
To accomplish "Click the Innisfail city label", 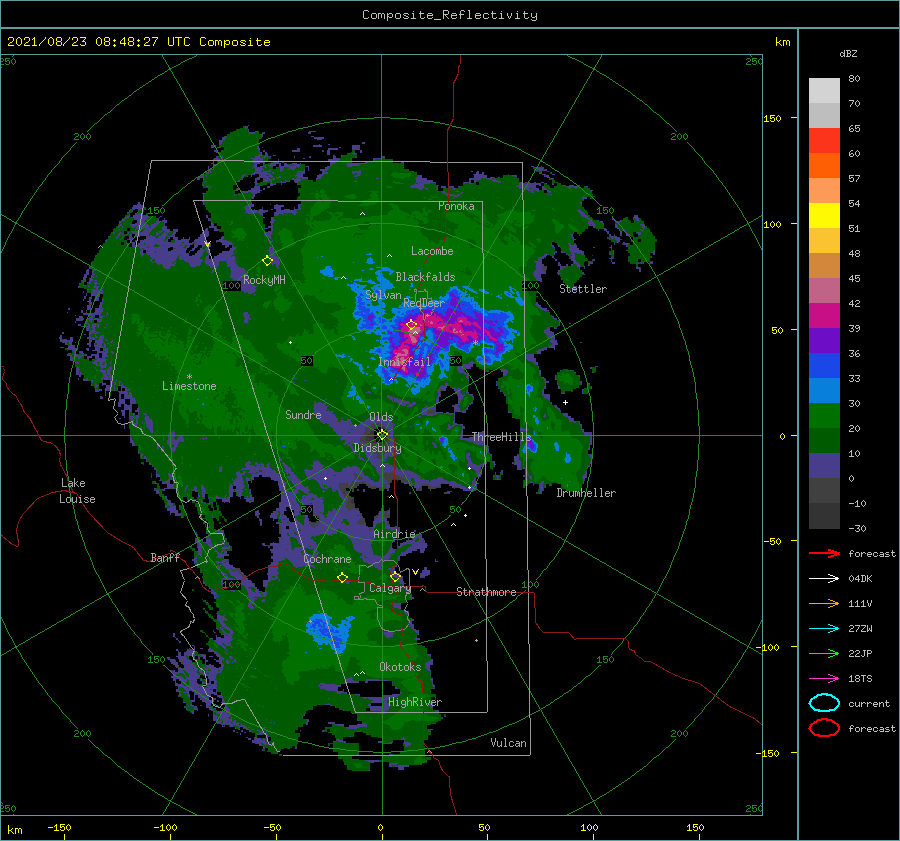I will [x=404, y=362].
